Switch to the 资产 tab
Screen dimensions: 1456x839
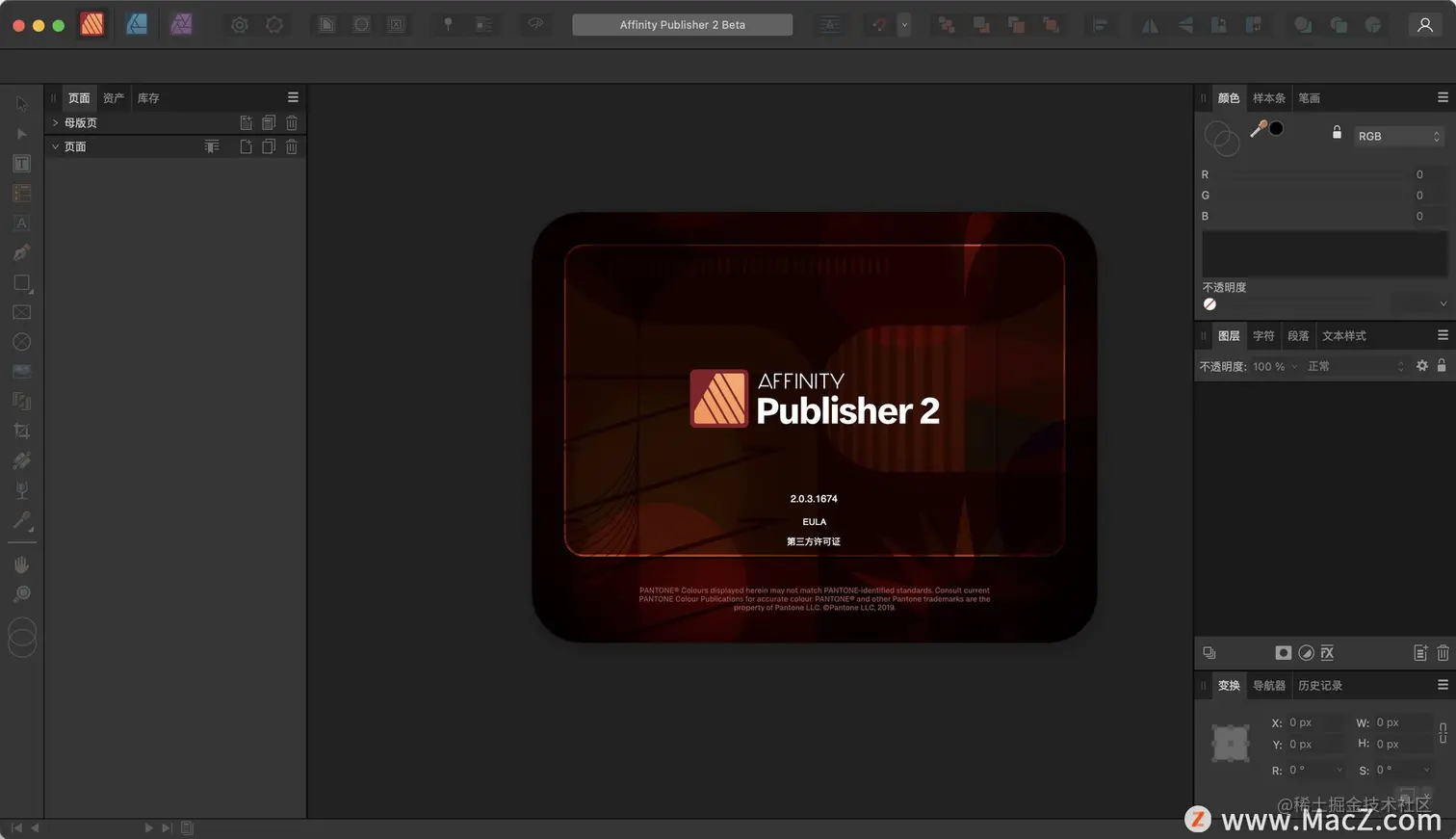[114, 98]
